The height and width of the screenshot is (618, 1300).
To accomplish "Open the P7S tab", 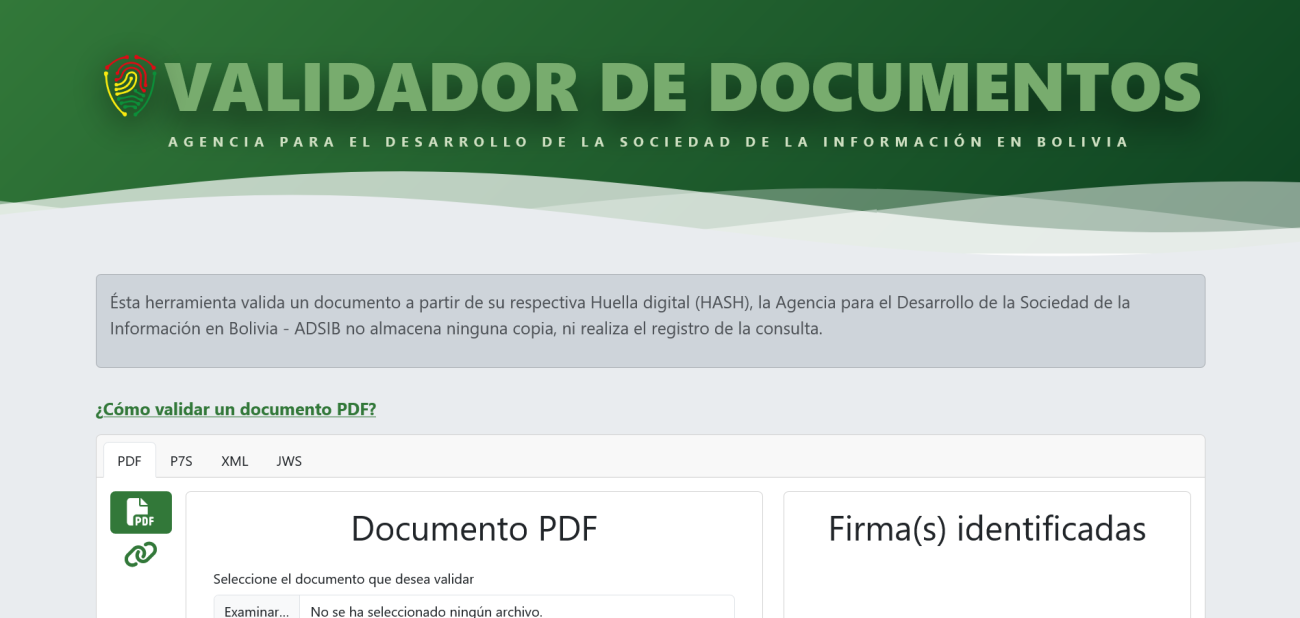I will click(181, 461).
